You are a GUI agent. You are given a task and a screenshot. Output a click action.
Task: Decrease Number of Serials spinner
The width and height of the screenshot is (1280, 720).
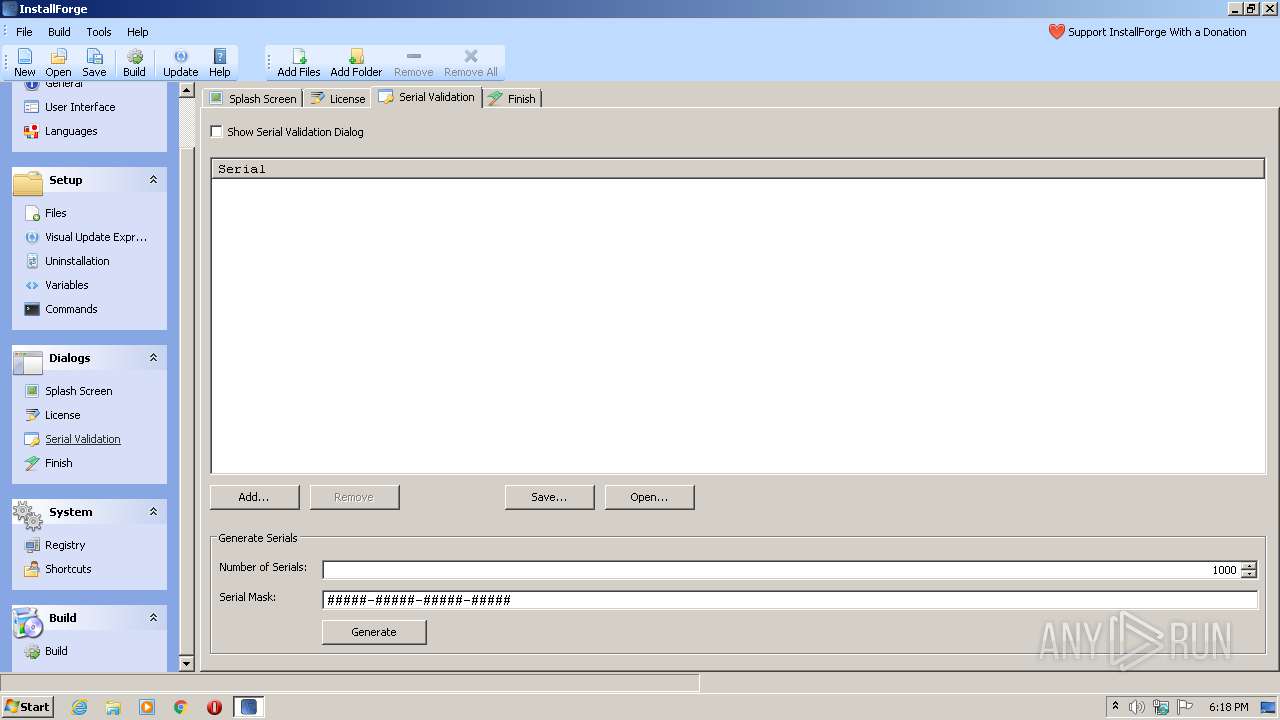(1248, 574)
